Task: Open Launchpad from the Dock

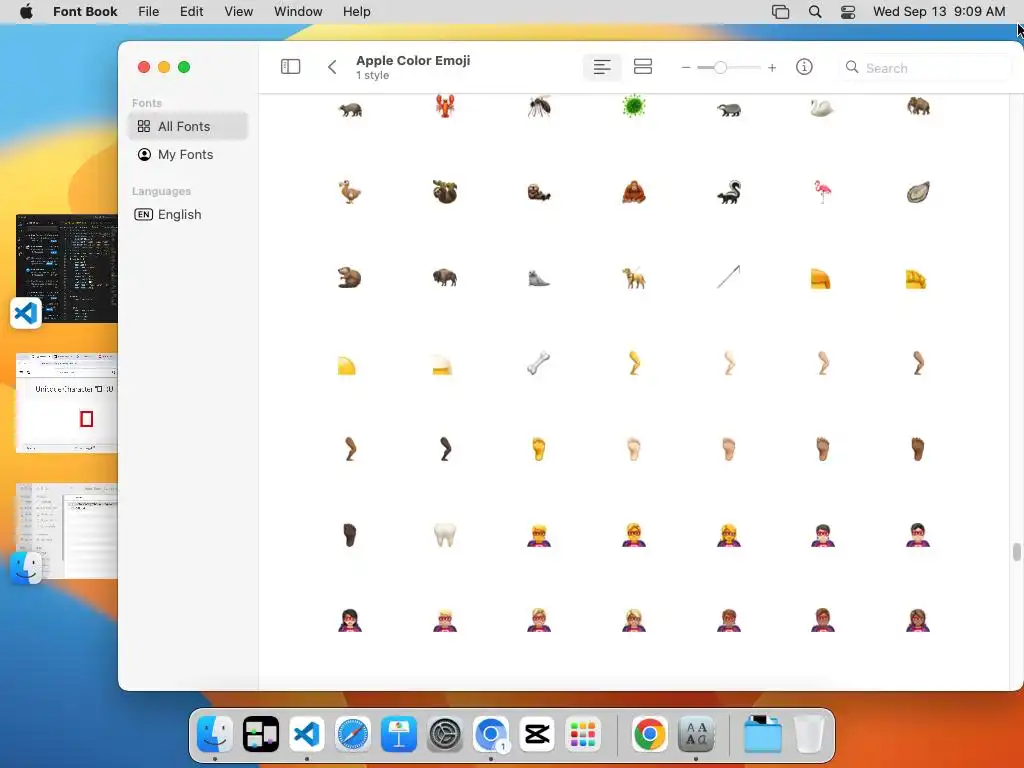Action: (583, 734)
